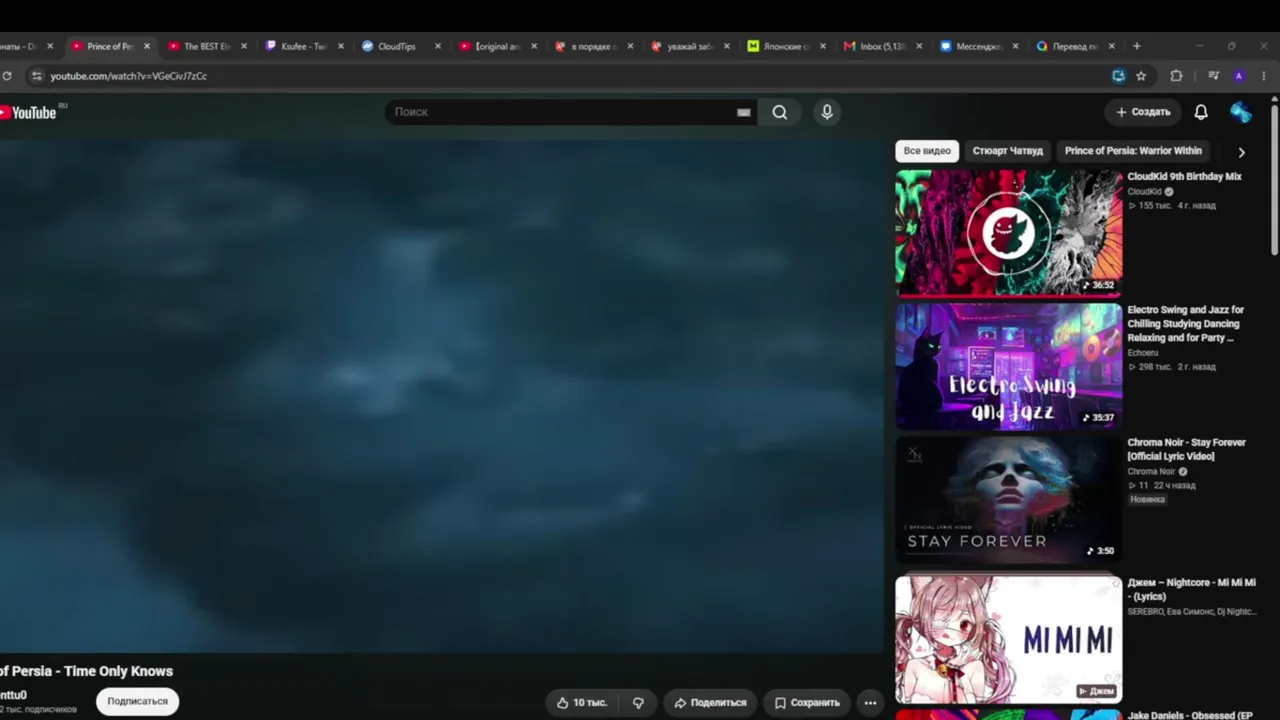This screenshot has width=1280, height=720.
Task: Click the Новинка badge under Stay Forever
Action: click(1148, 499)
